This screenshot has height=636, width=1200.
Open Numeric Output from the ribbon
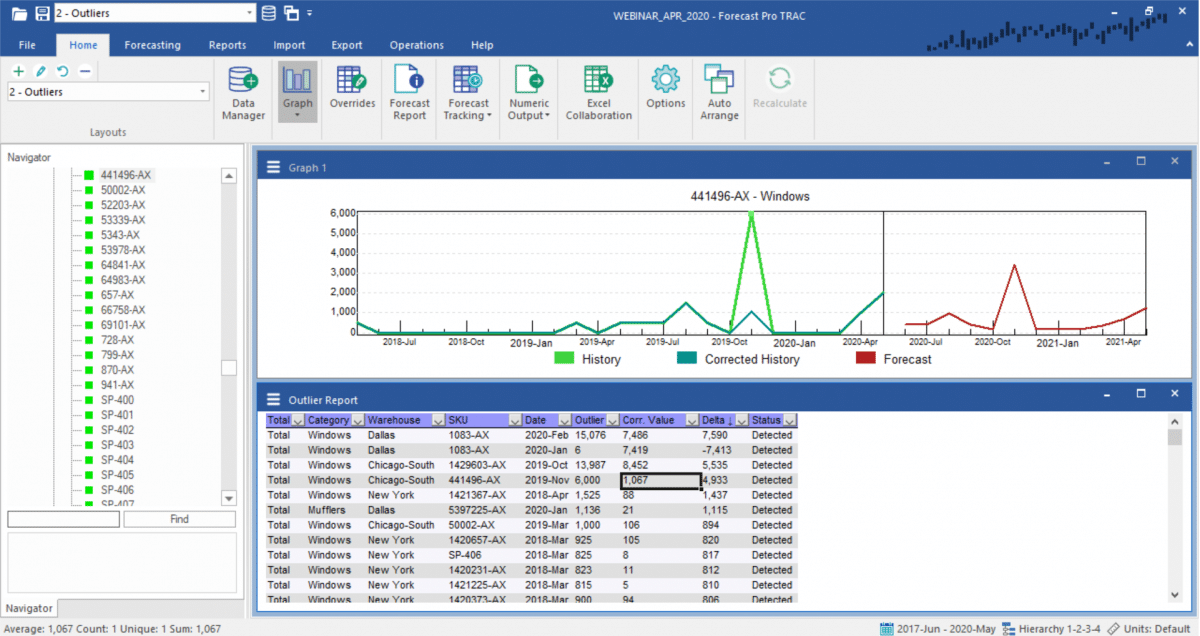528,93
